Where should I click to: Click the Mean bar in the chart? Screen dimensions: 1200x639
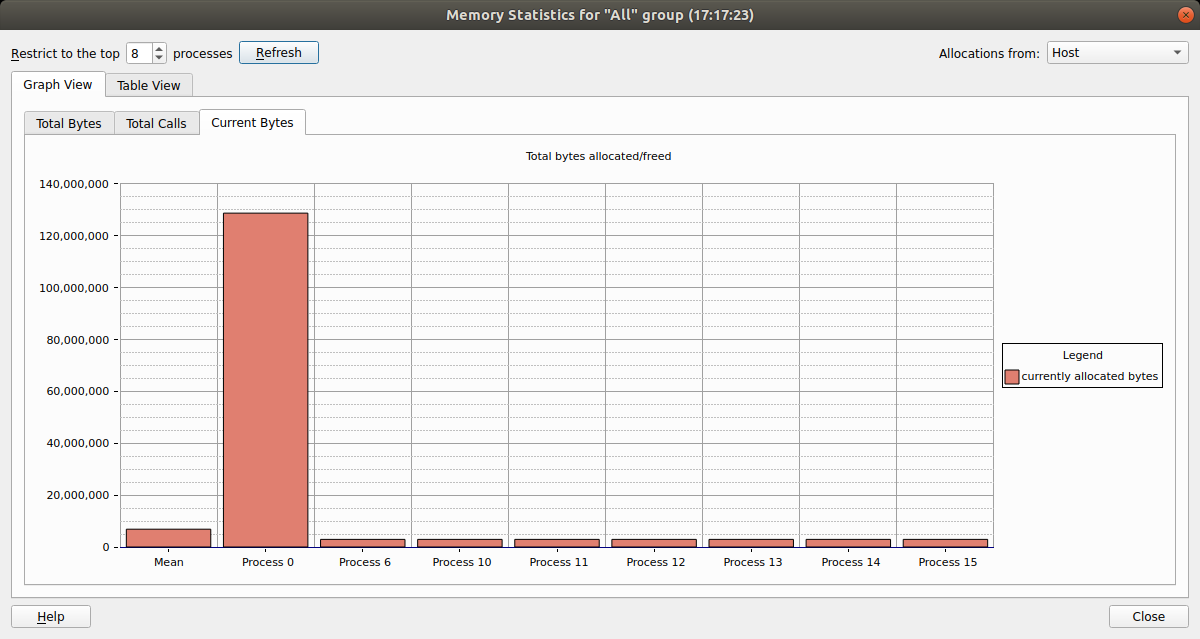168,536
